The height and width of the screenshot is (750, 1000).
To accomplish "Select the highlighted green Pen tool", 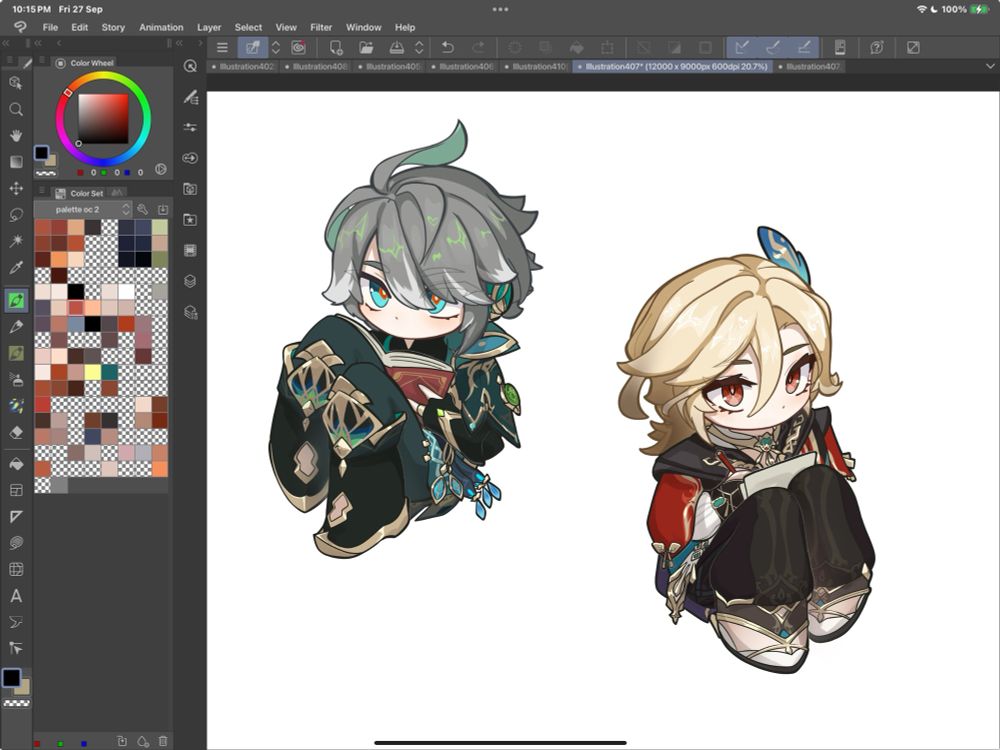I will (16, 300).
